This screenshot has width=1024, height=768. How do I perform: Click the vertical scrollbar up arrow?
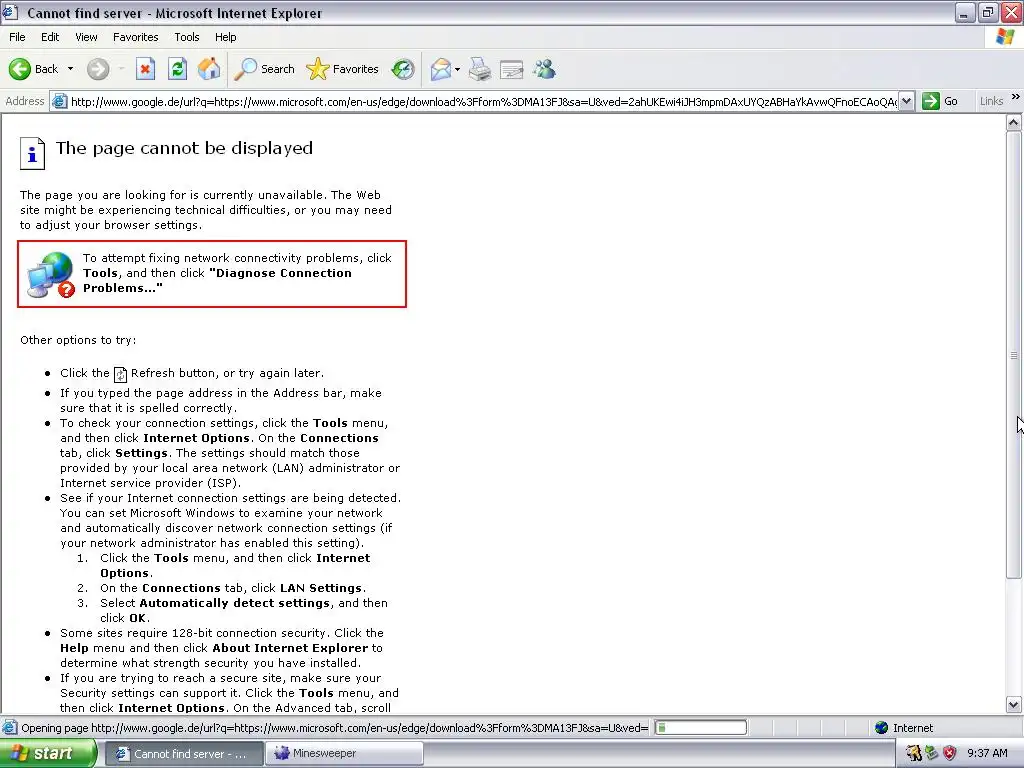pos(1014,122)
